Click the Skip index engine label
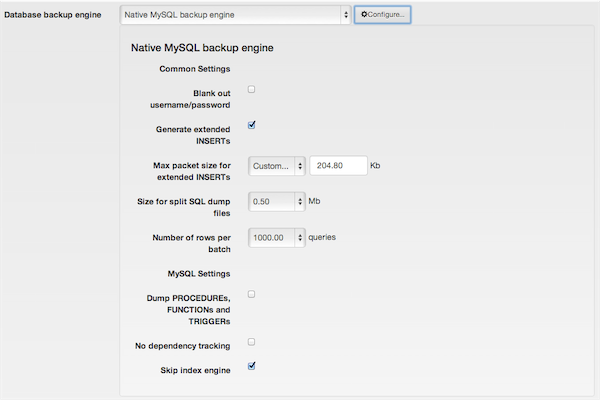This screenshot has width=600, height=400. 195,370
